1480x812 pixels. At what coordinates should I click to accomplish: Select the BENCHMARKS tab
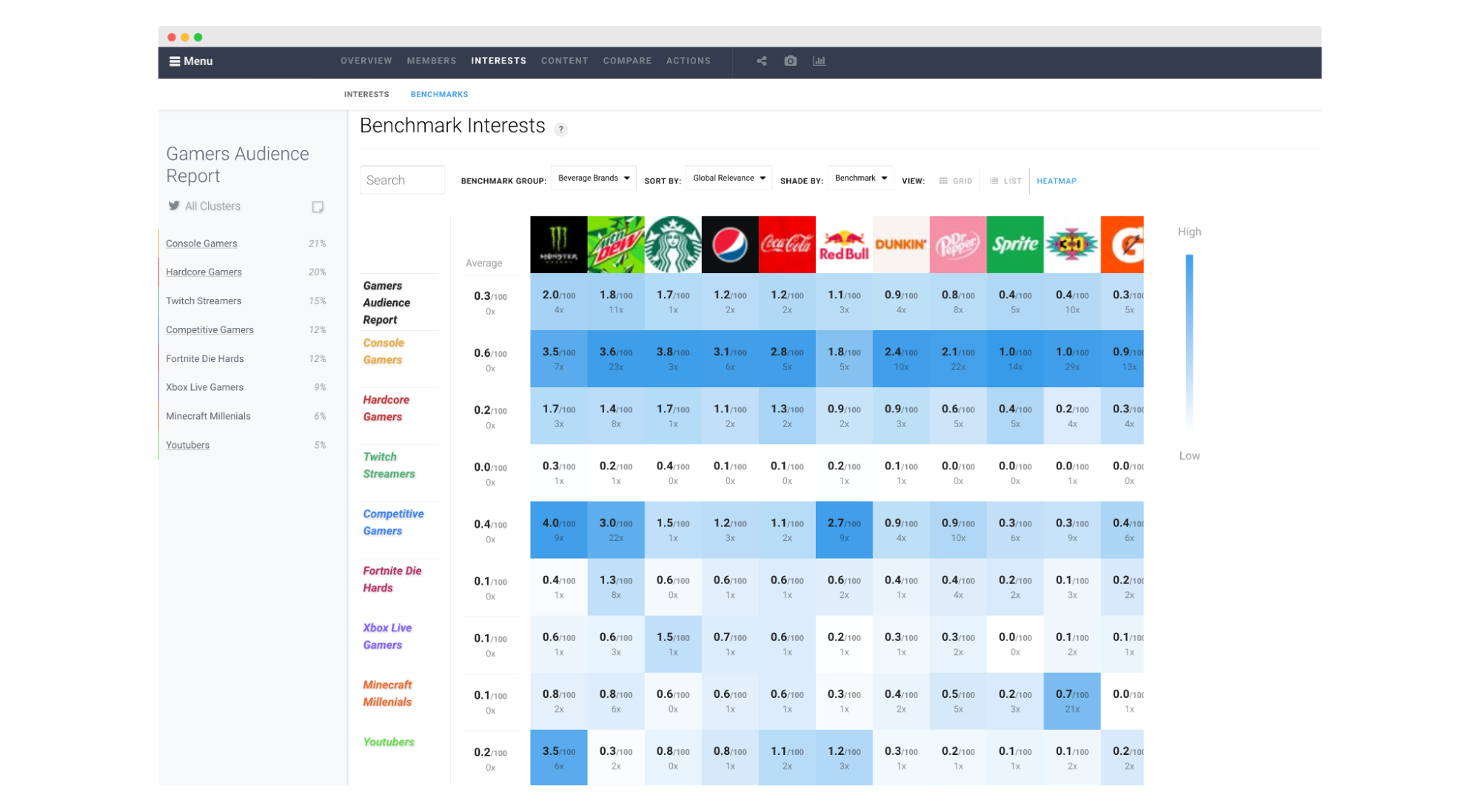coord(440,94)
